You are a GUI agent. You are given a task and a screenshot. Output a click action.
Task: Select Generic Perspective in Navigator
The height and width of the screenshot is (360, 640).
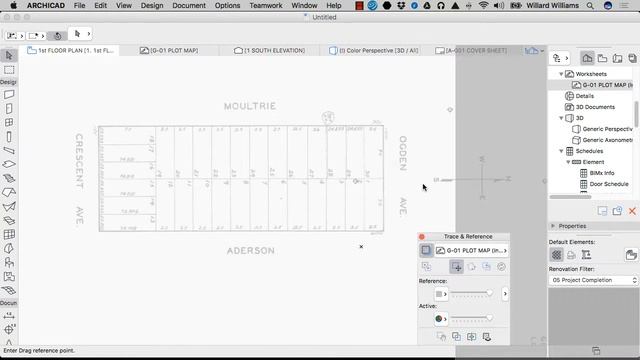click(603, 129)
